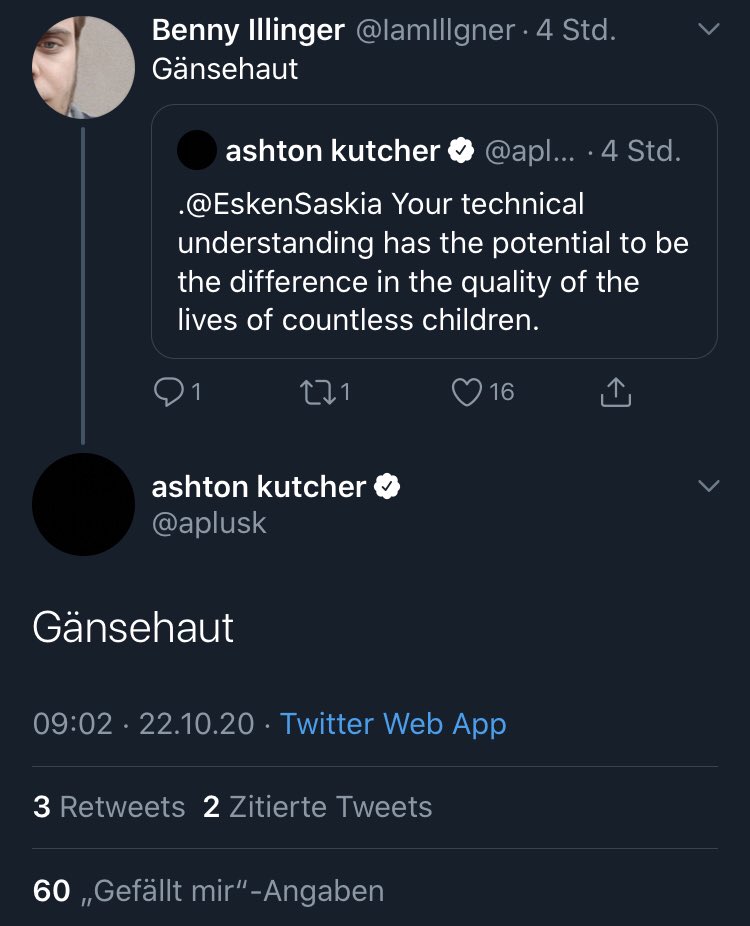Image resolution: width=750 pixels, height=926 pixels.
Task: View the 2 Zitierte Tweets list
Action: coord(318,807)
